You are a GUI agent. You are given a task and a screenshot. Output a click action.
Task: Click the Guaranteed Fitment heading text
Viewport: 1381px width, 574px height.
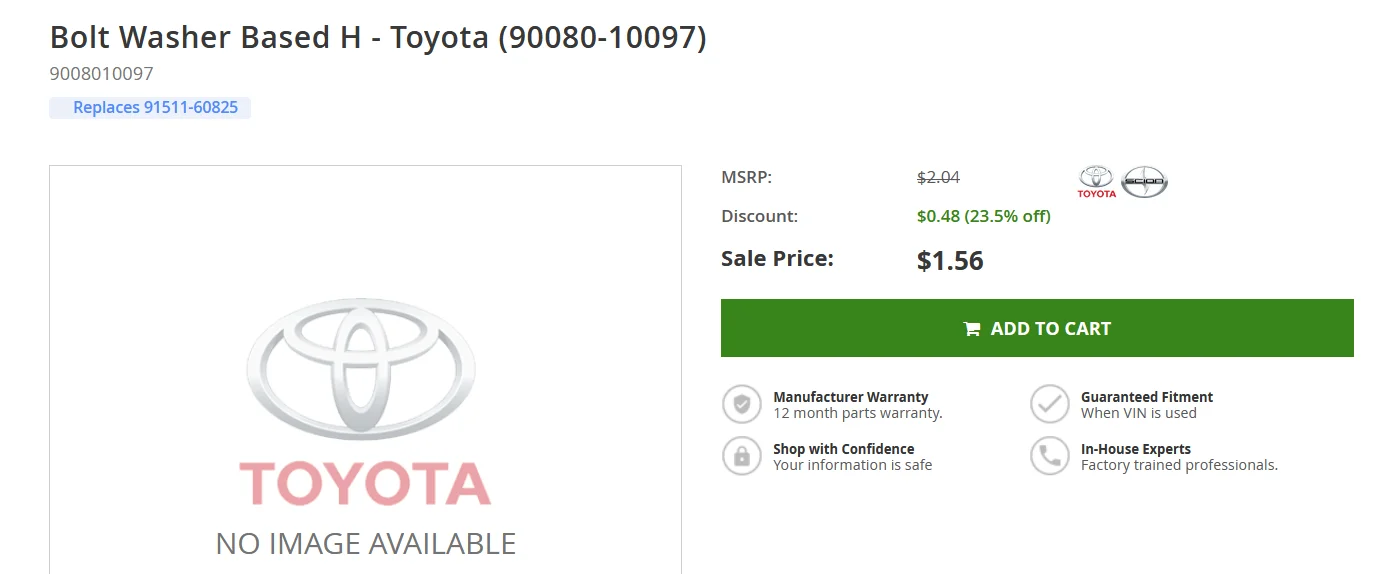1147,397
